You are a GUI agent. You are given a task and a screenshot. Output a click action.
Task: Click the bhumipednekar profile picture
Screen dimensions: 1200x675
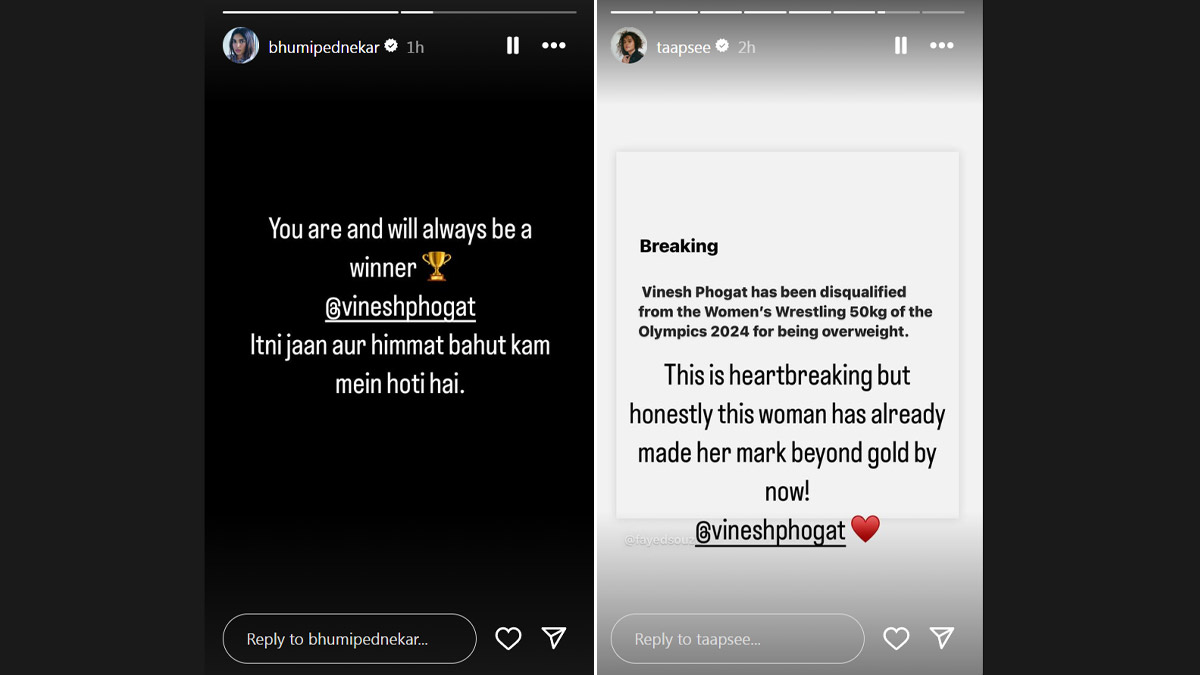pyautogui.click(x=241, y=46)
